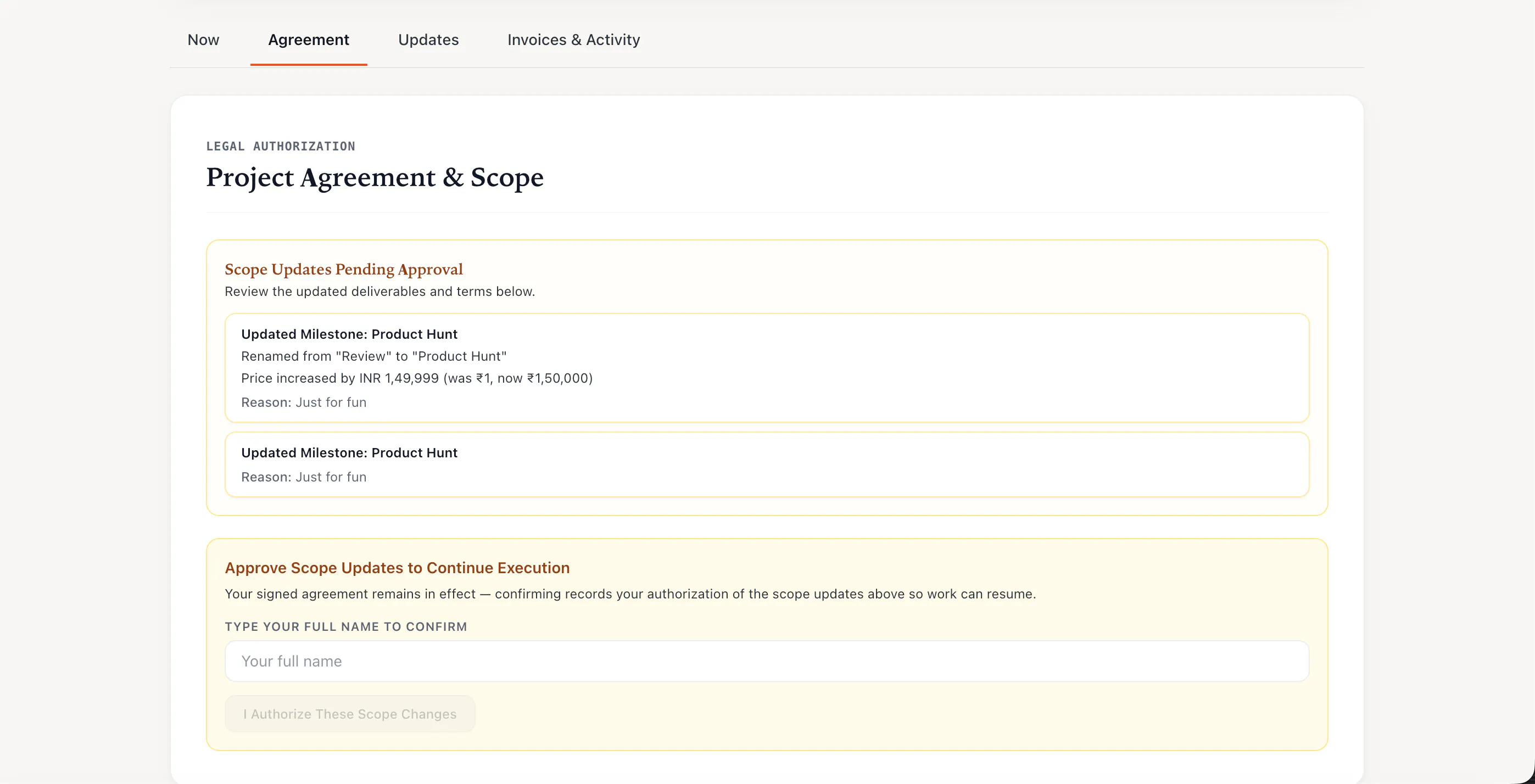Click 'I Authorize These Scope Changes' button
The image size is (1535, 784).
pyautogui.click(x=350, y=714)
